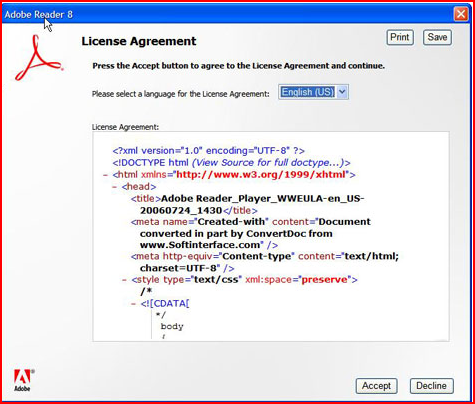Click the Adobe Reader_Player_WWEULA title text

(x=263, y=199)
